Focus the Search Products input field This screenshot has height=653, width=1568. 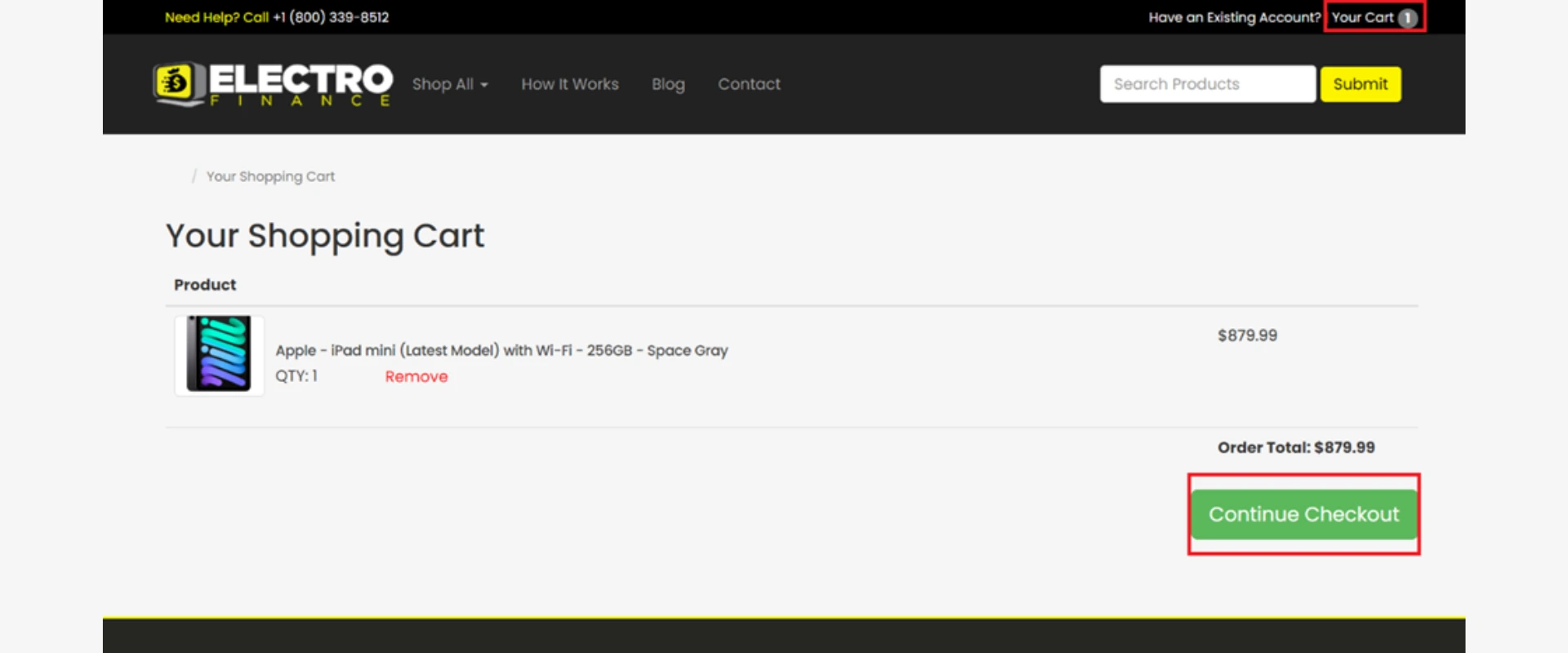[x=1207, y=84]
